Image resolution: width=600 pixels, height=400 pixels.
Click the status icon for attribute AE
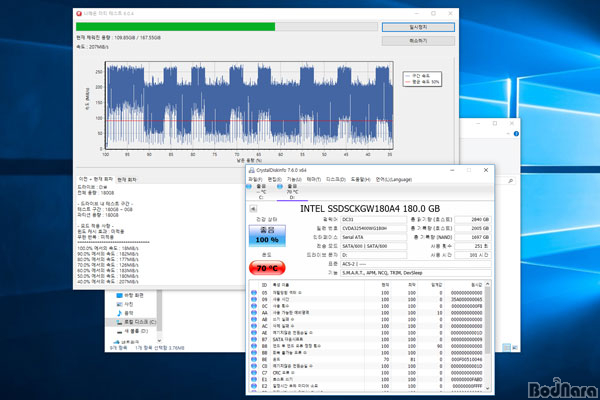coord(254,333)
